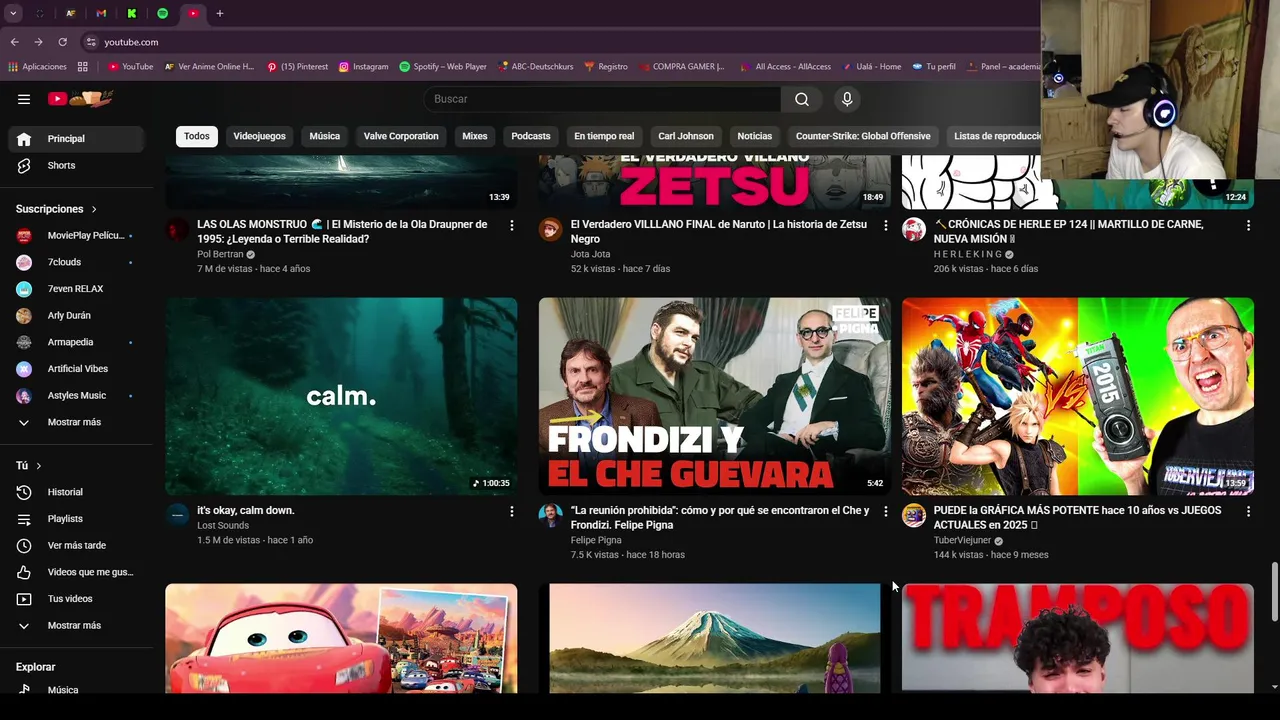The height and width of the screenshot is (720, 1280).
Task: Click Jota Jota channel avatar
Action: point(550,230)
